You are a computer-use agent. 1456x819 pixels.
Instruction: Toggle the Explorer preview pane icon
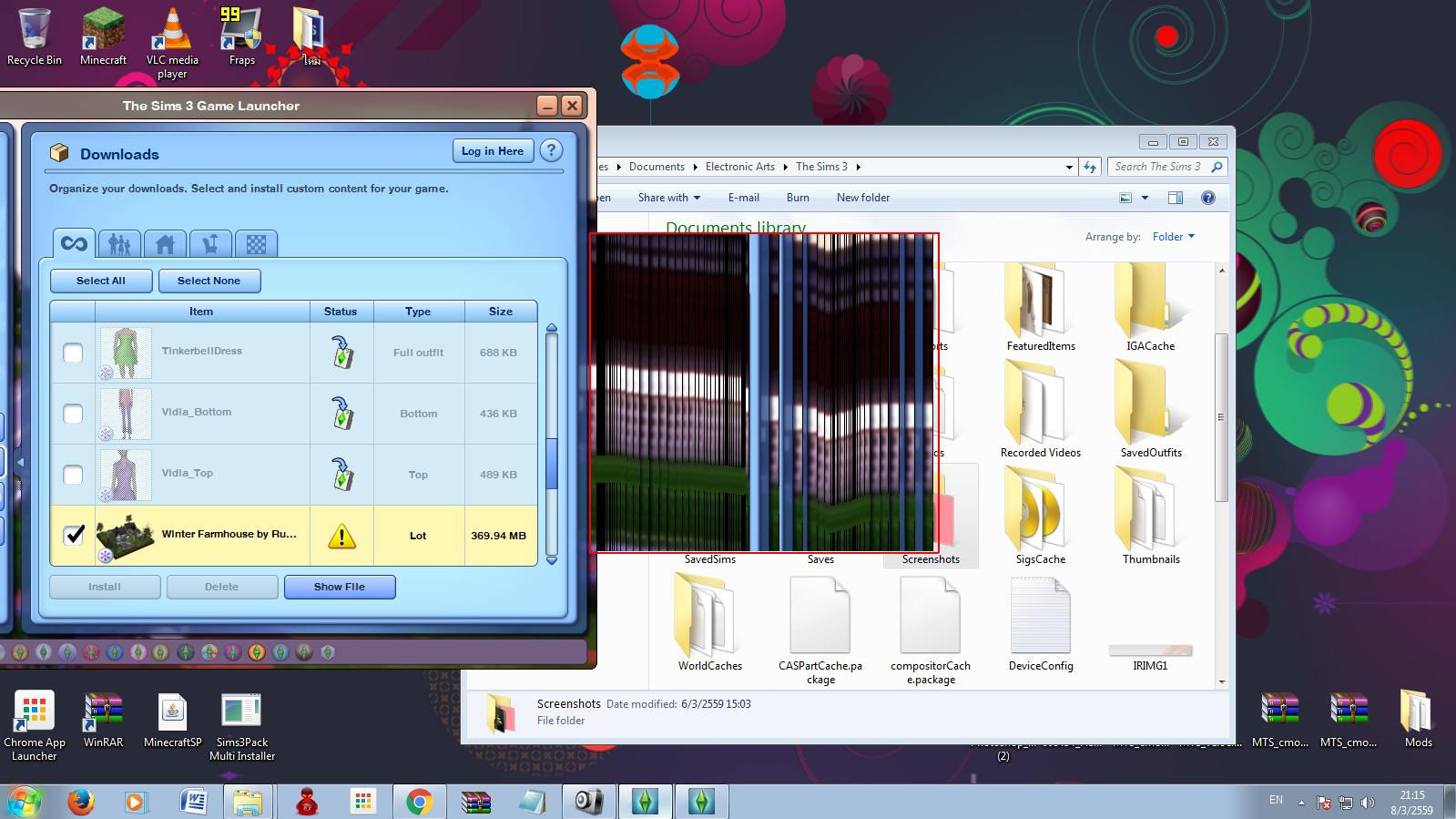click(1176, 198)
